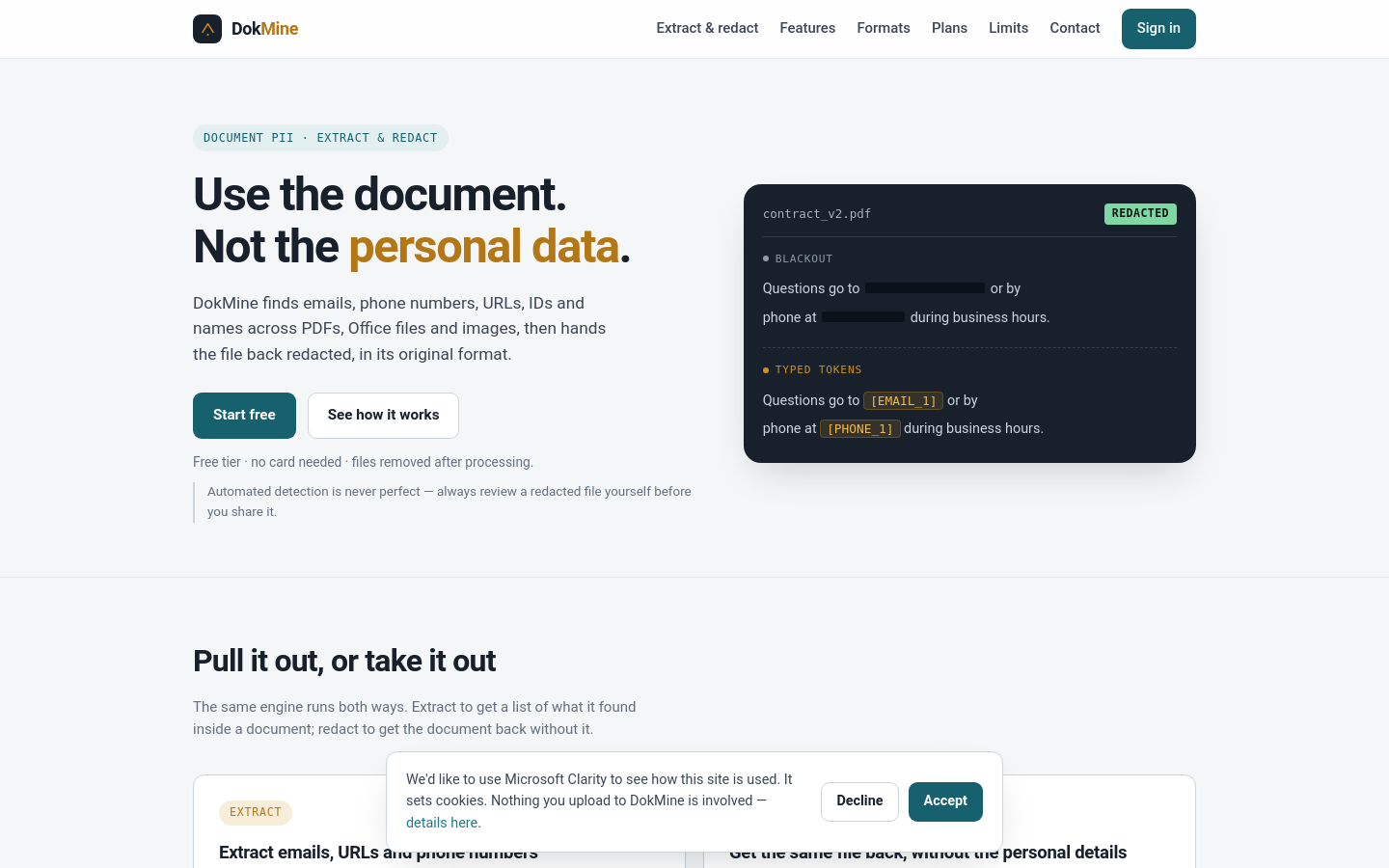1389x868 pixels.
Task: Open the DokMine home link text
Action: (x=264, y=29)
